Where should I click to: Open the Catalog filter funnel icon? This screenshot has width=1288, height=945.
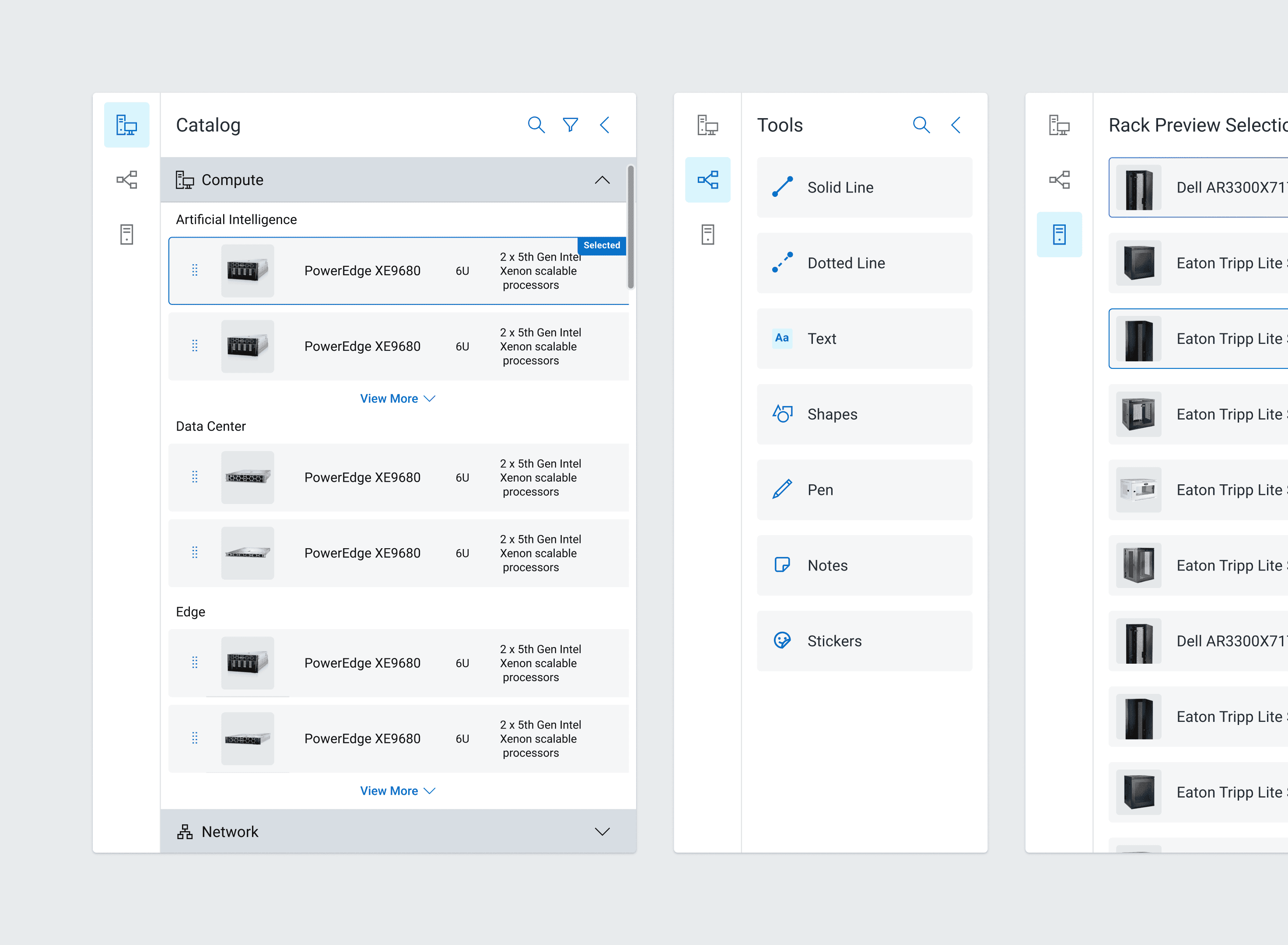570,125
